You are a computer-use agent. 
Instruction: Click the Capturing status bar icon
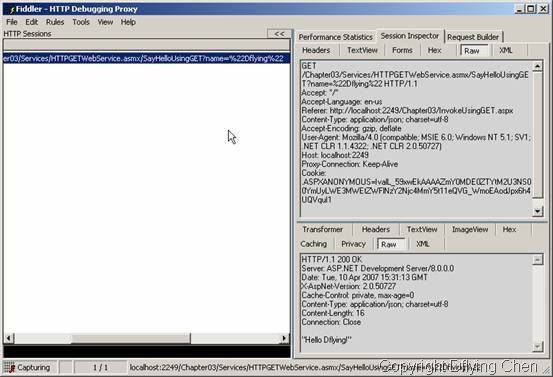[x=10, y=367]
